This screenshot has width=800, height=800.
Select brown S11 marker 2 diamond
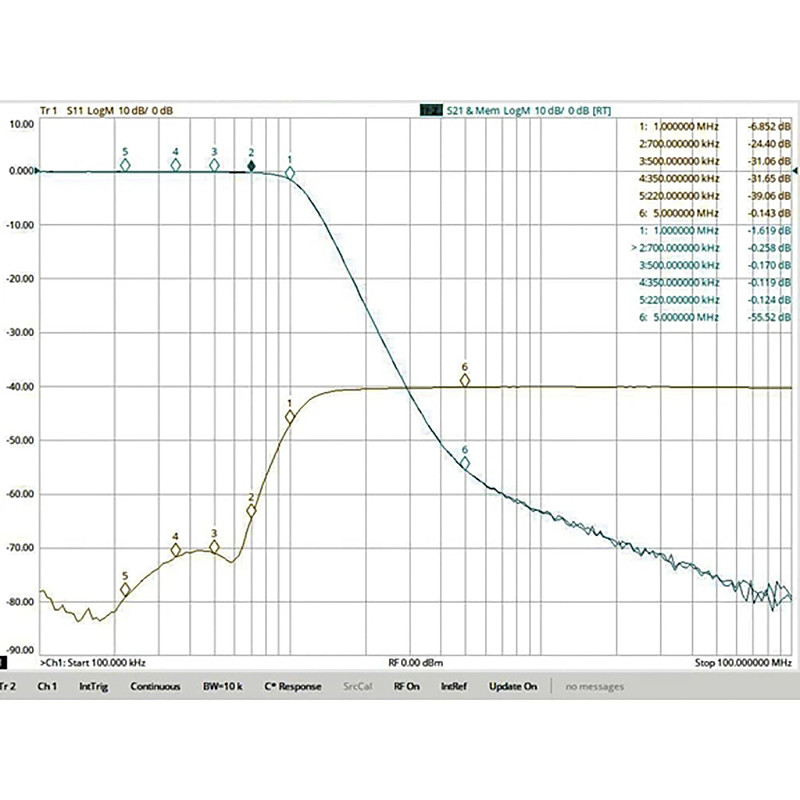click(x=251, y=510)
